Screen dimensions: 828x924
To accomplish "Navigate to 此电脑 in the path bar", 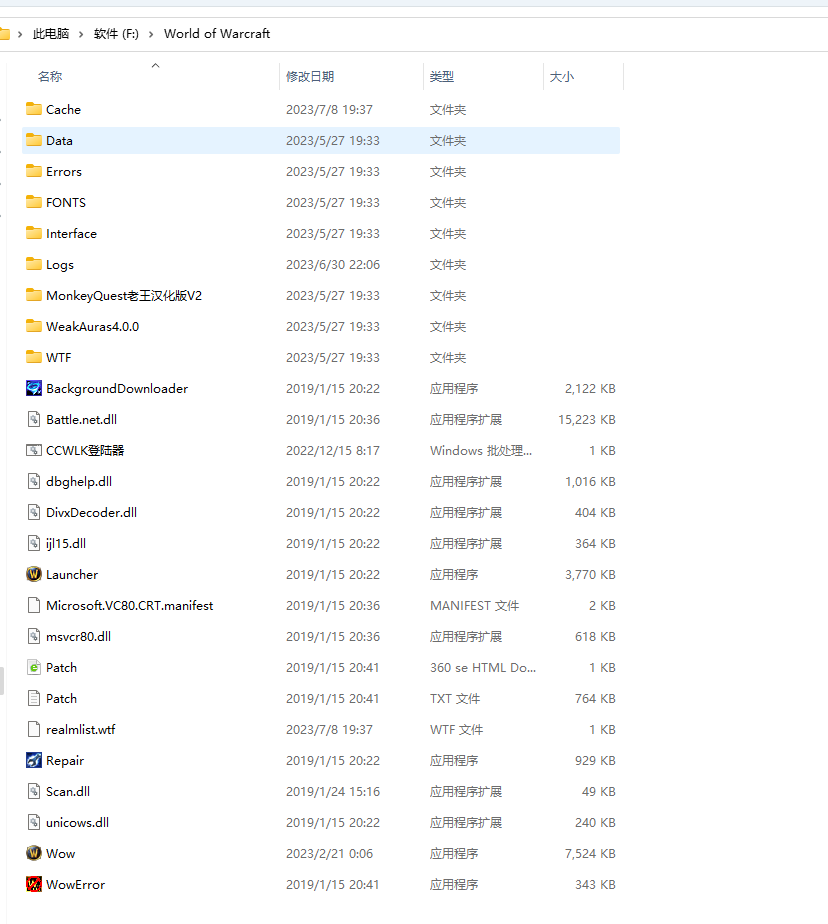I will click(x=51, y=33).
